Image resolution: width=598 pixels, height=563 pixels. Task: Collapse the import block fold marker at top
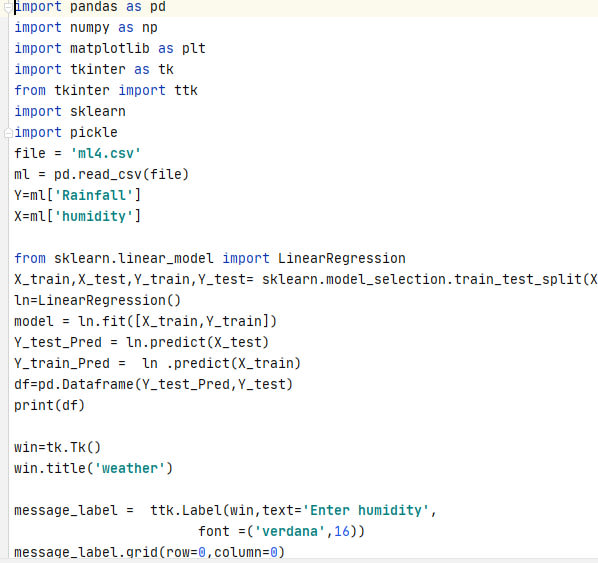8,7
